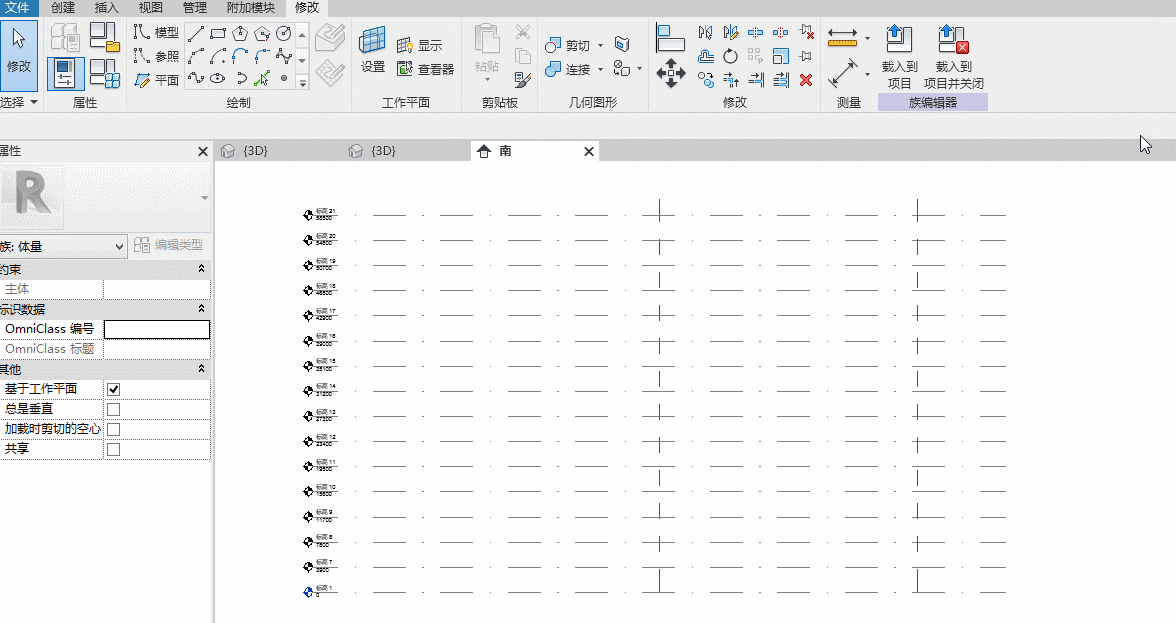Screen dimensions: 1176x623
Task: Click the Copy tool icon
Action: (x=706, y=79)
